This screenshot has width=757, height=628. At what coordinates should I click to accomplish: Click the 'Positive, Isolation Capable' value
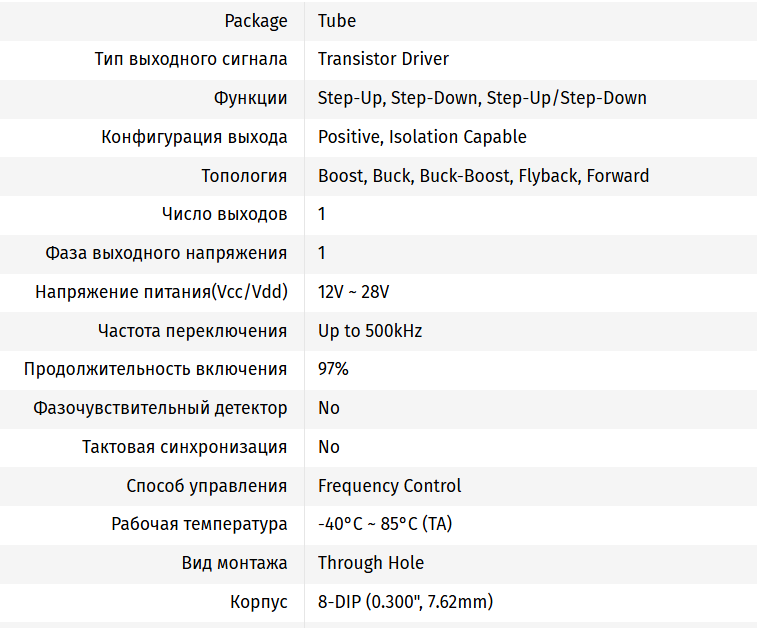pyautogui.click(x=422, y=137)
